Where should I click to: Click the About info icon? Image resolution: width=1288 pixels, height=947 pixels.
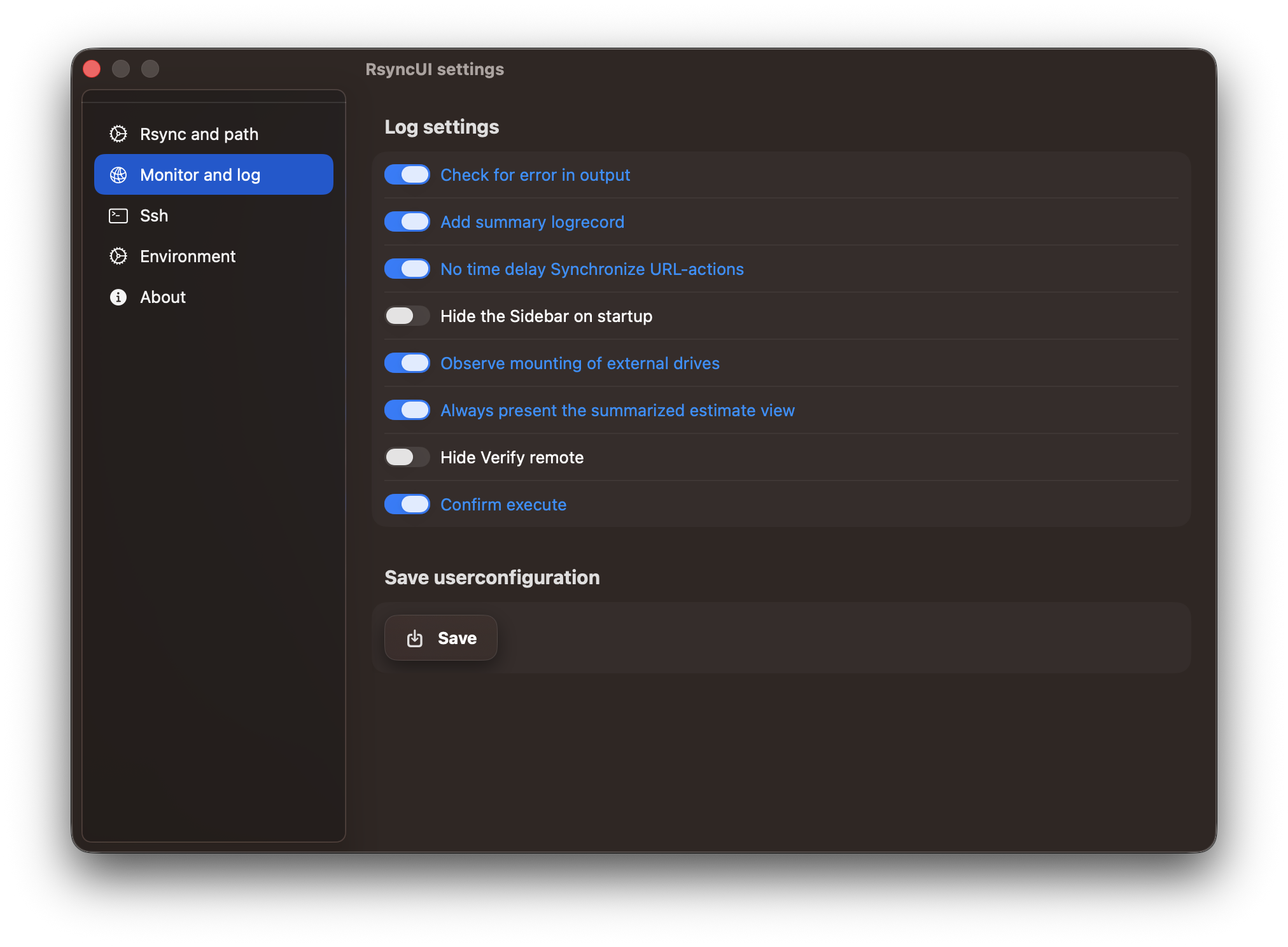pos(118,297)
